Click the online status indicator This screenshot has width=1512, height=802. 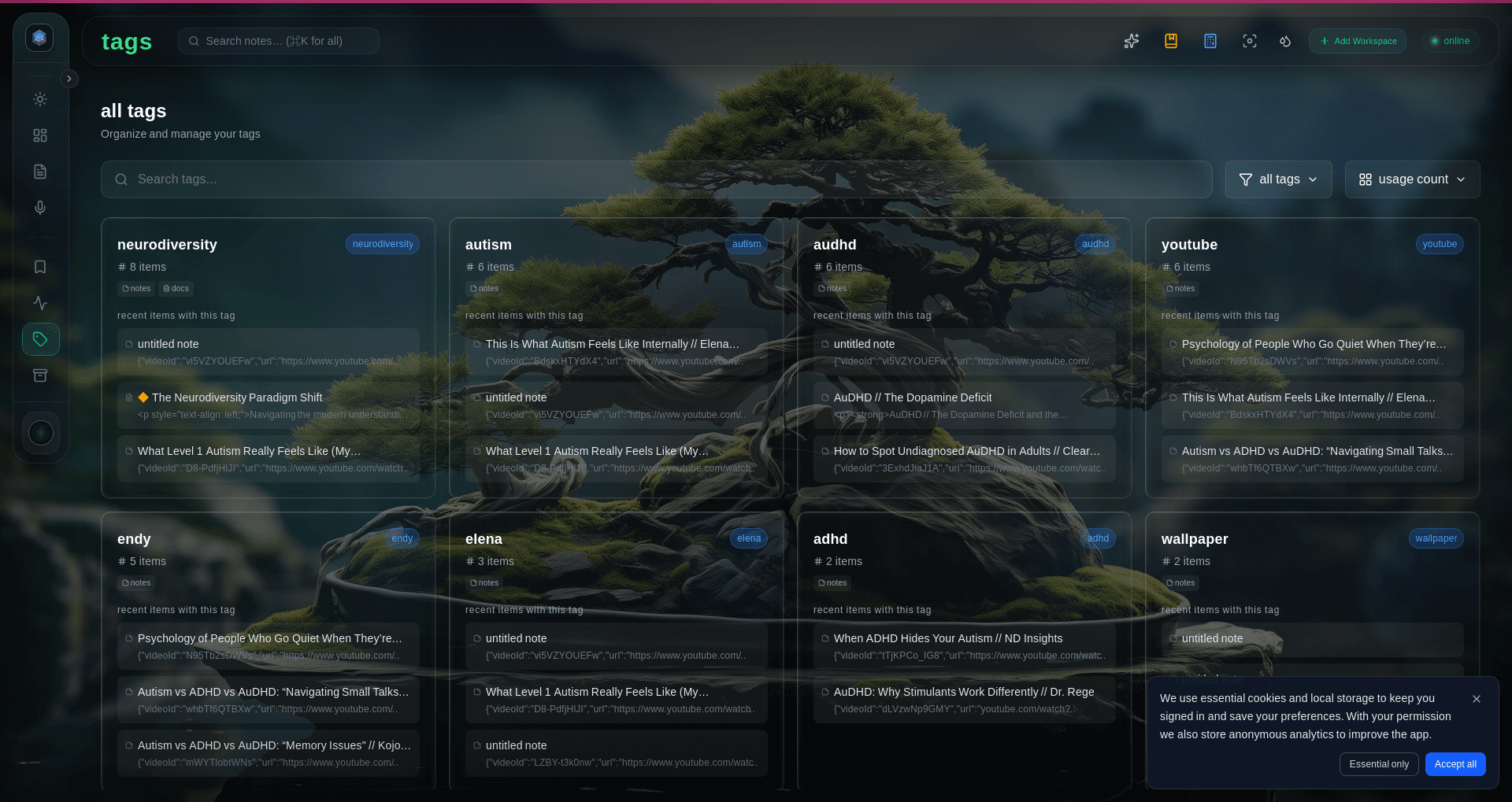click(1450, 41)
